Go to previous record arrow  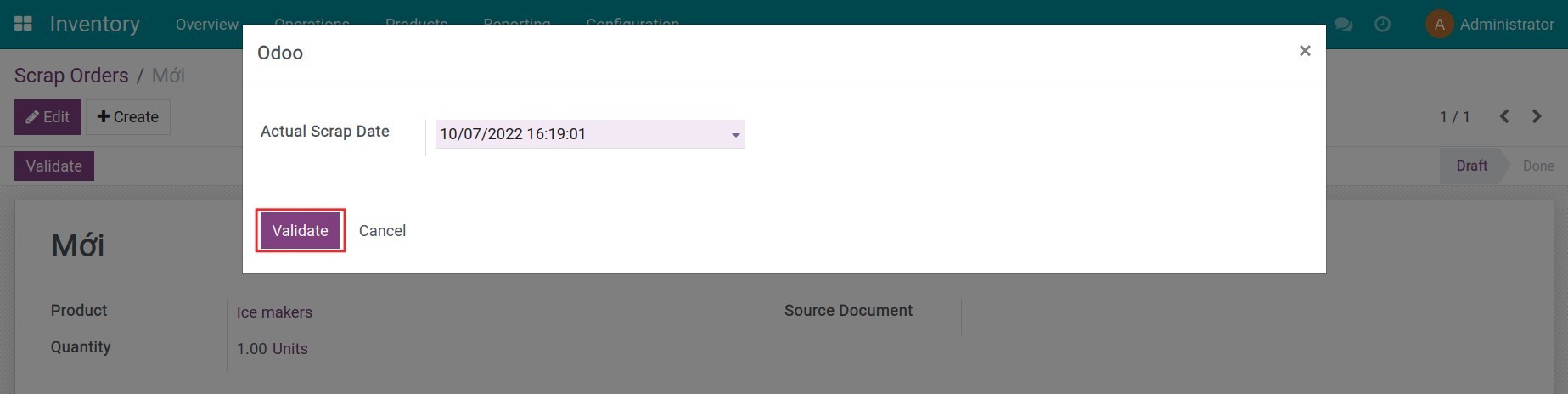1504,116
